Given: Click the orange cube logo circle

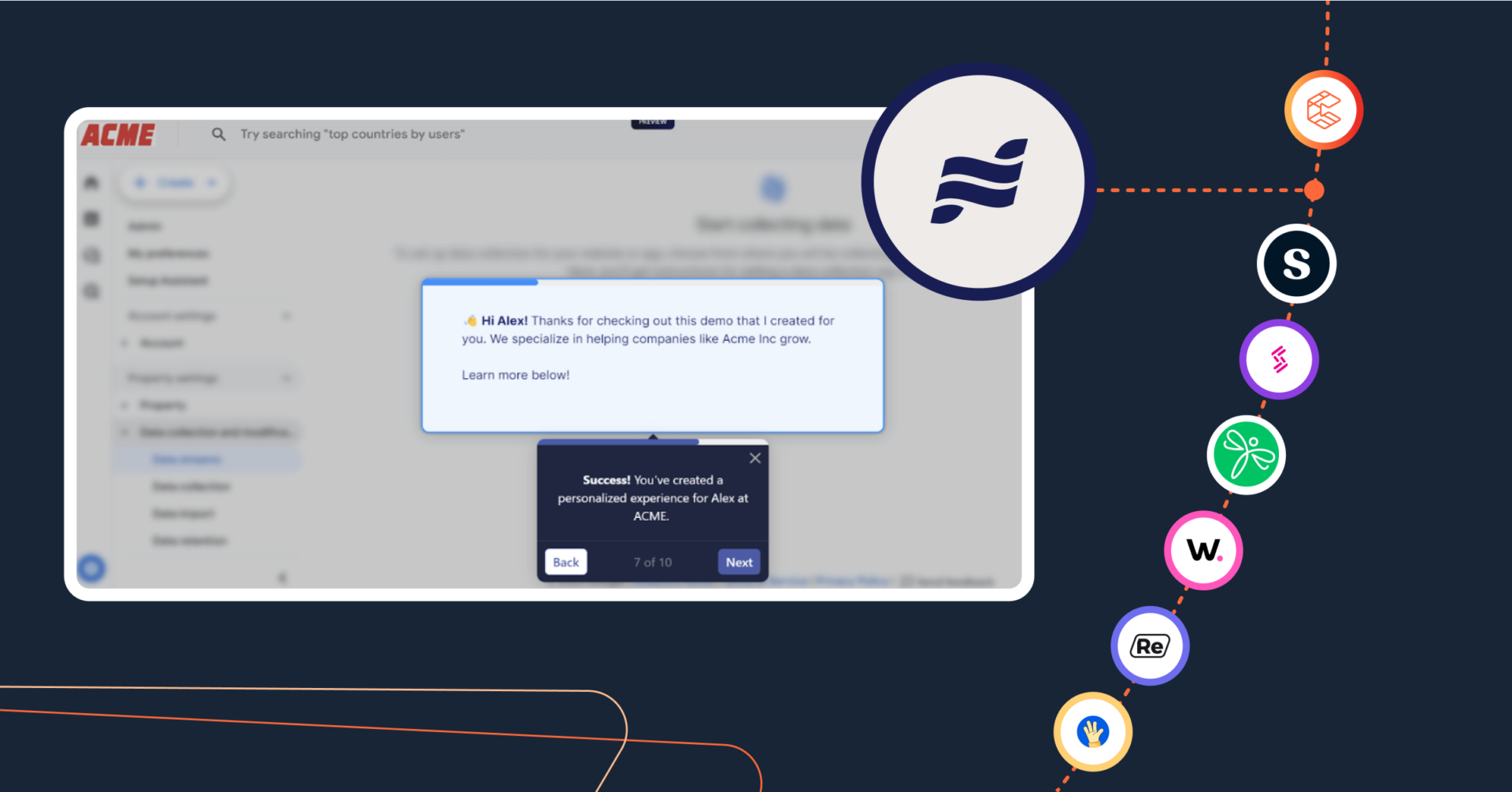Looking at the screenshot, I should tap(1324, 109).
